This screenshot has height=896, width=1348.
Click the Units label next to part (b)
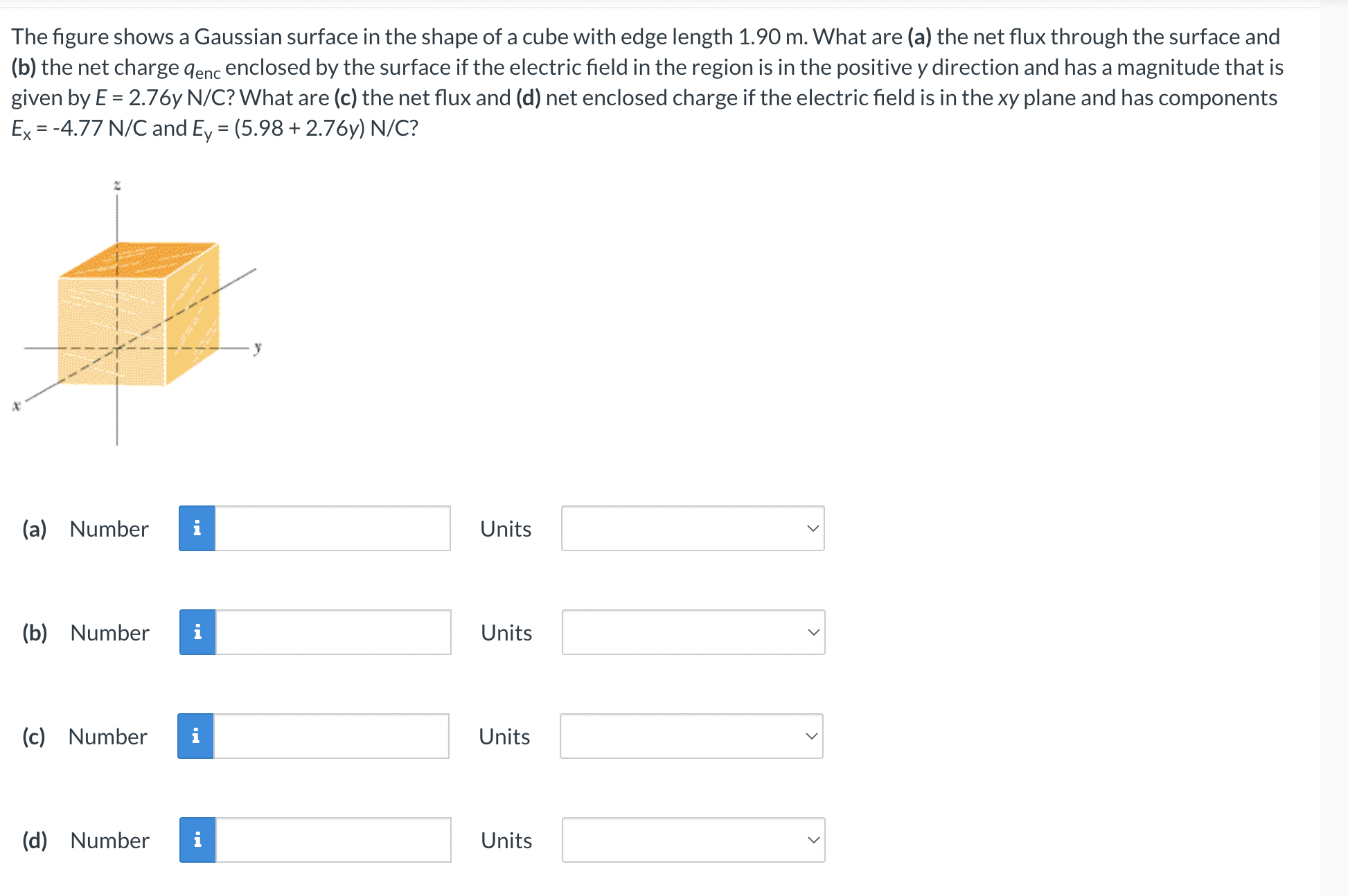click(505, 632)
